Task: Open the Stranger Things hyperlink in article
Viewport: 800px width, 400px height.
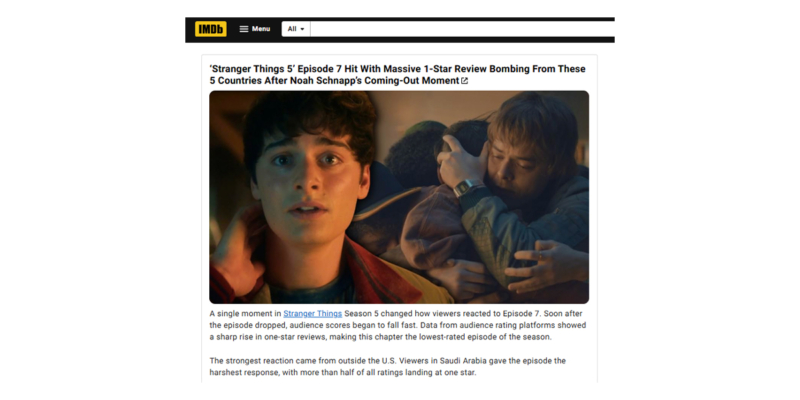Action: click(313, 314)
